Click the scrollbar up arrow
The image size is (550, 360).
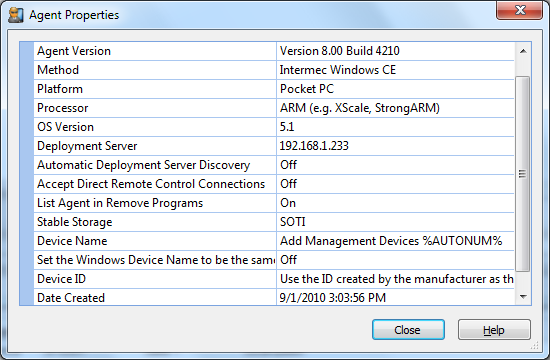pos(523,51)
